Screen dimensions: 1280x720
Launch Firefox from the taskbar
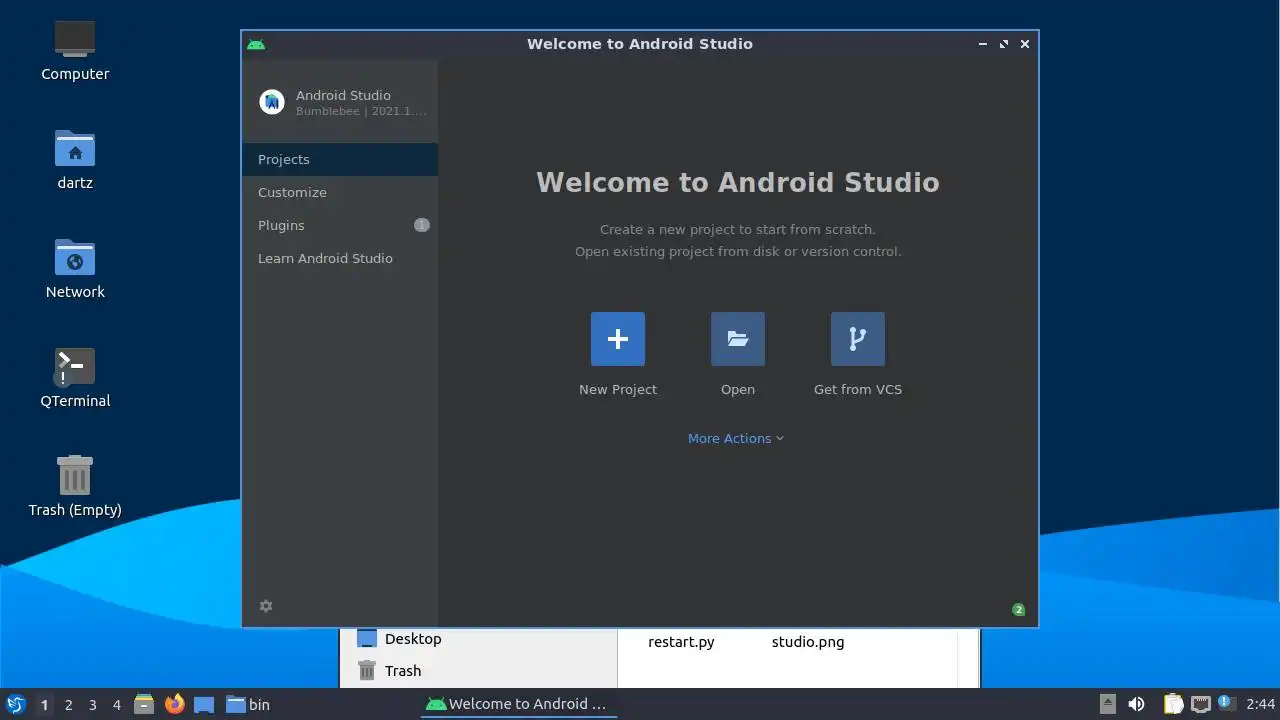[x=174, y=704]
